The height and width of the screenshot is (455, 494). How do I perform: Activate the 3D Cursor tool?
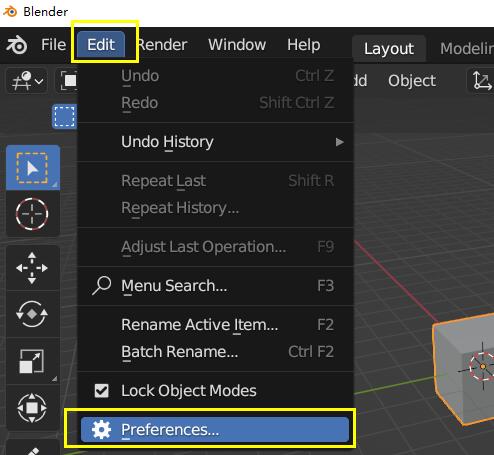(32, 214)
